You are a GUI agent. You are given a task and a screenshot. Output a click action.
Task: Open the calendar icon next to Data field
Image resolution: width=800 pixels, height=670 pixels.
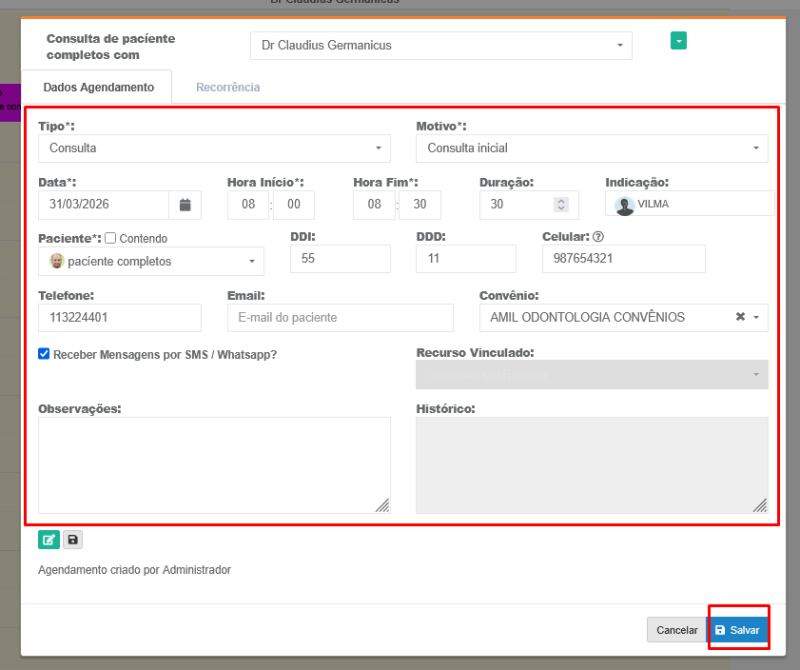point(185,204)
